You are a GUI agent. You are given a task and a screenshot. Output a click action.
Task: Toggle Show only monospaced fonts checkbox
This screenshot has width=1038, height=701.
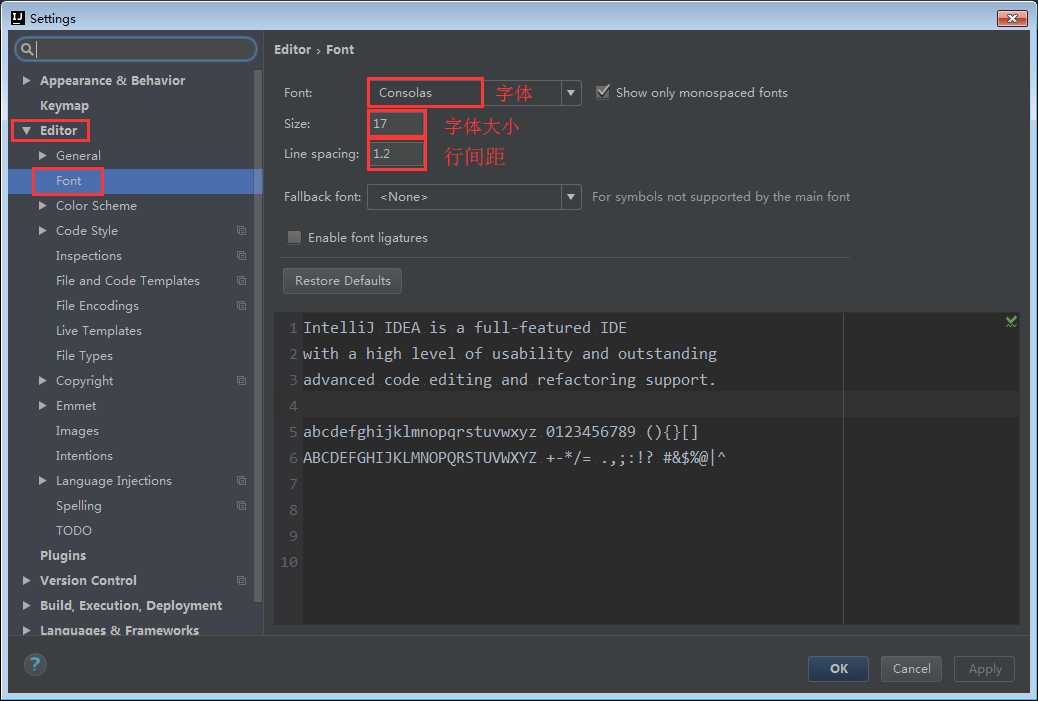coord(602,92)
